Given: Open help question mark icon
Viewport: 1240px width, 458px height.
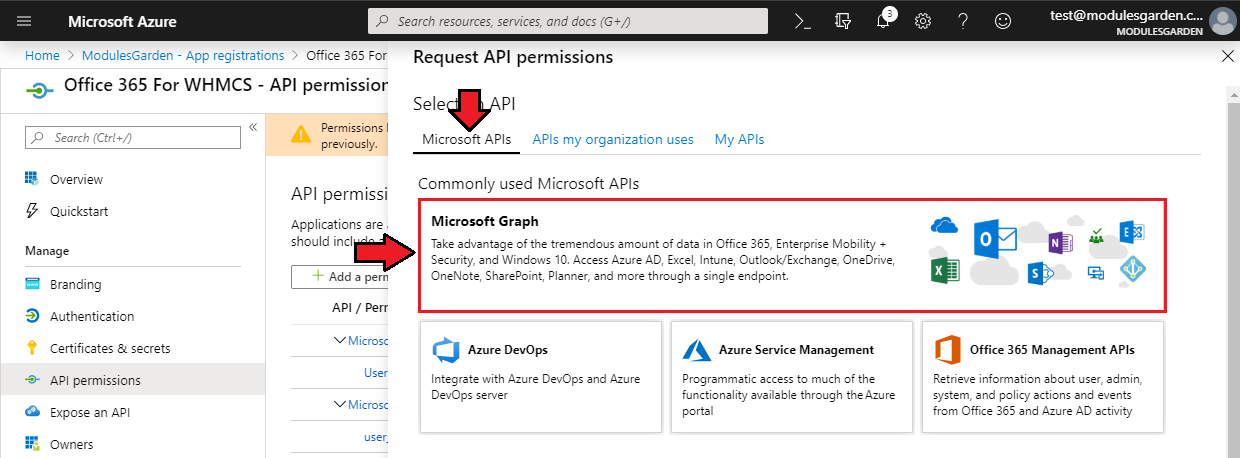Looking at the screenshot, I should (963, 21).
